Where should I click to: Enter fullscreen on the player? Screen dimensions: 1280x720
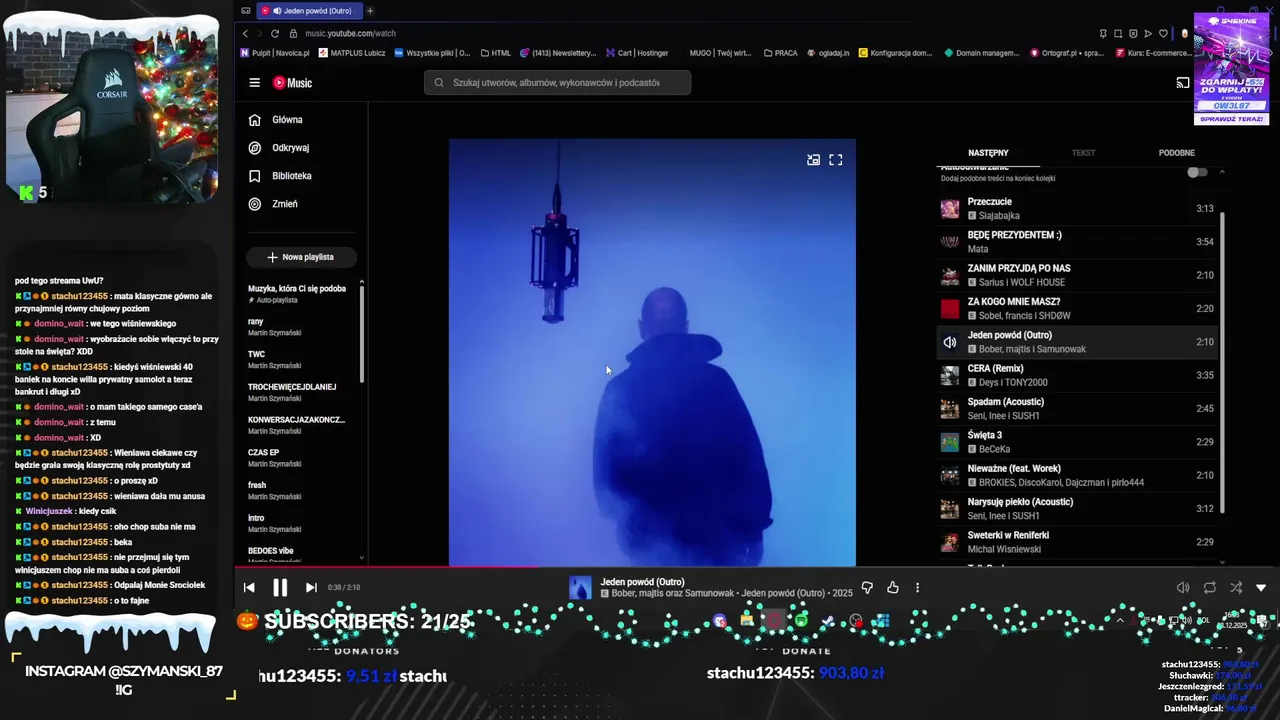pos(836,160)
